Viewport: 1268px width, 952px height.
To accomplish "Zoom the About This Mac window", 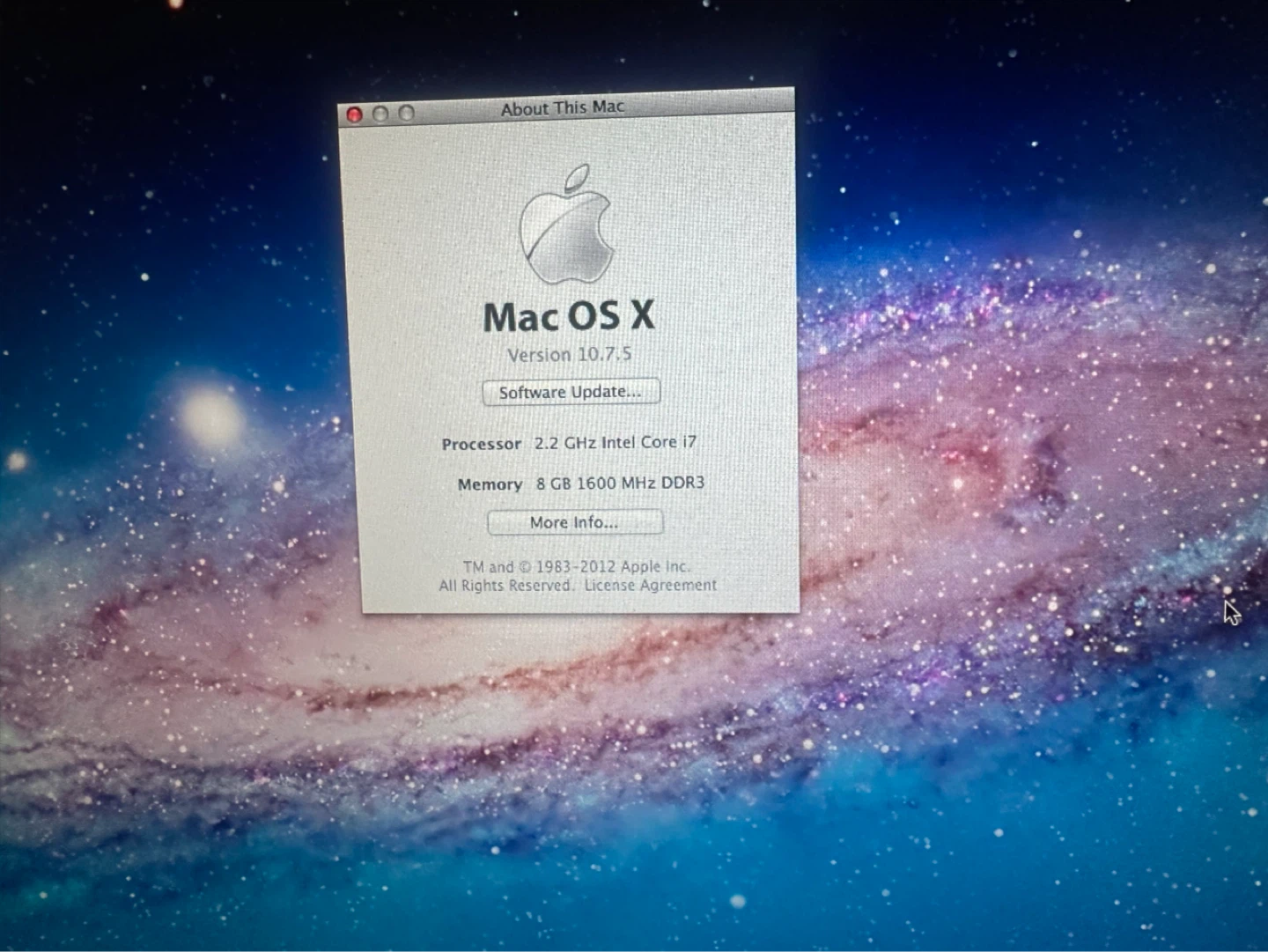I will coord(406,113).
